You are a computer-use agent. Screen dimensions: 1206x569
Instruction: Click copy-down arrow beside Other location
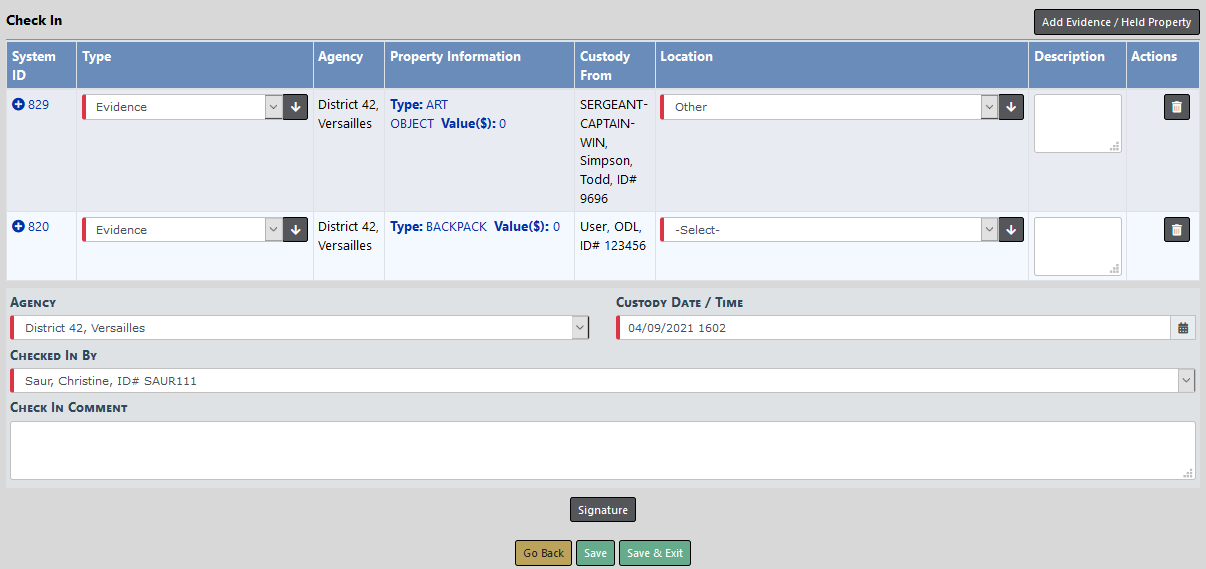(1011, 107)
